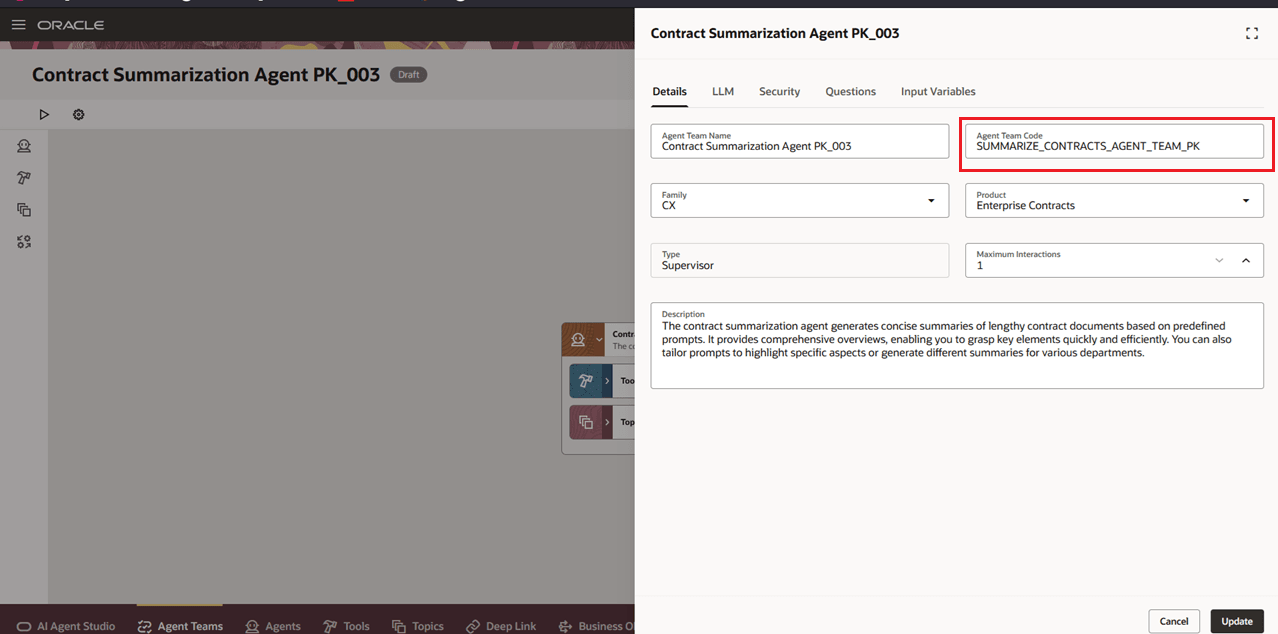Viewport: 1278px width, 634px height.
Task: Click into the Description text area
Action: [x=957, y=345]
